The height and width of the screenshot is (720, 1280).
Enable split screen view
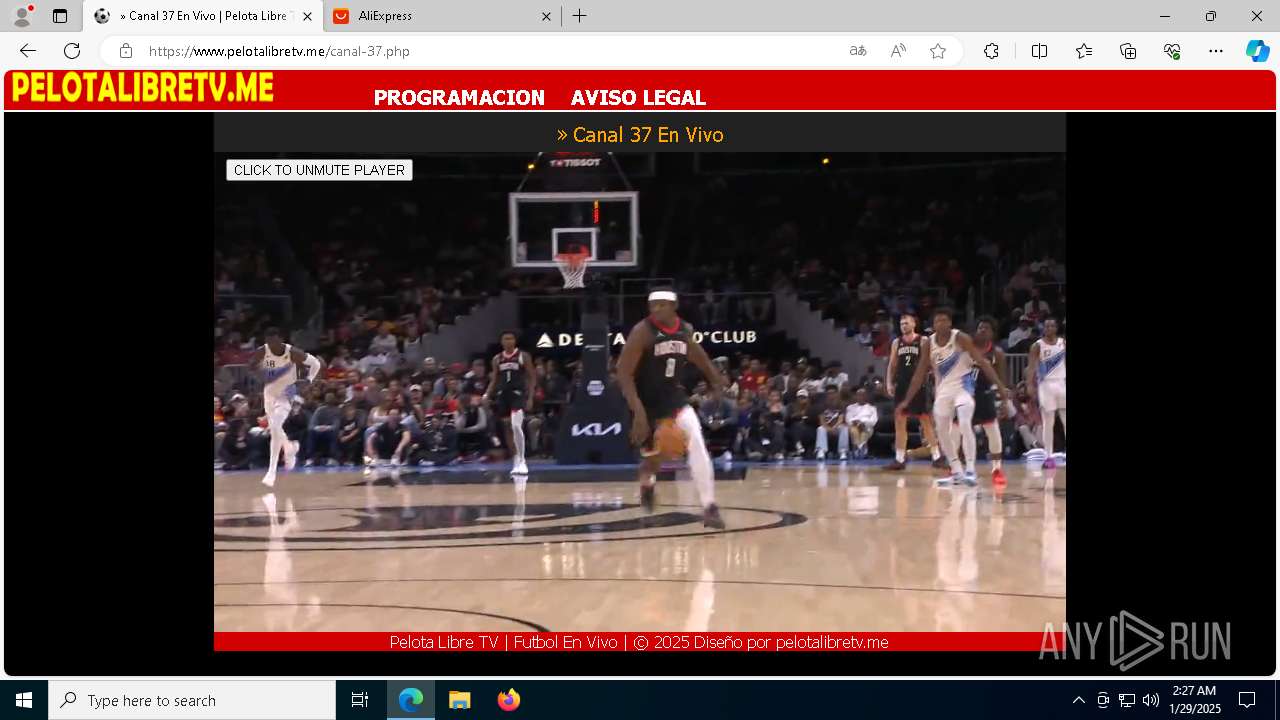(1039, 51)
